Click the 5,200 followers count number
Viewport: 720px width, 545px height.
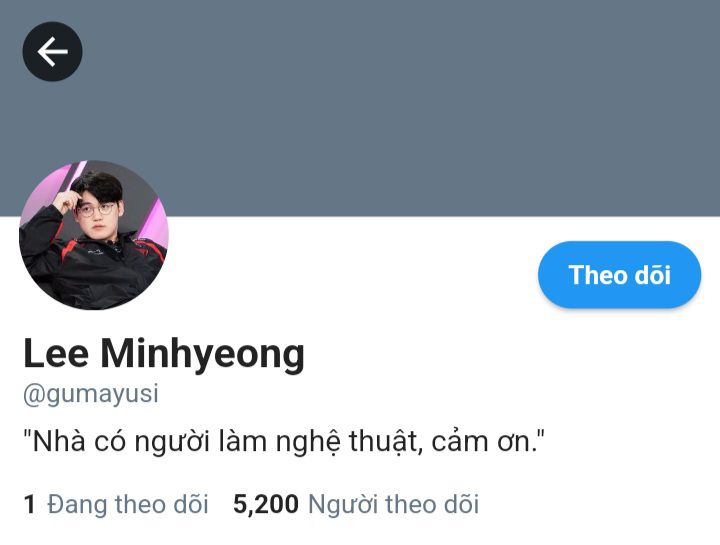[x=266, y=504]
